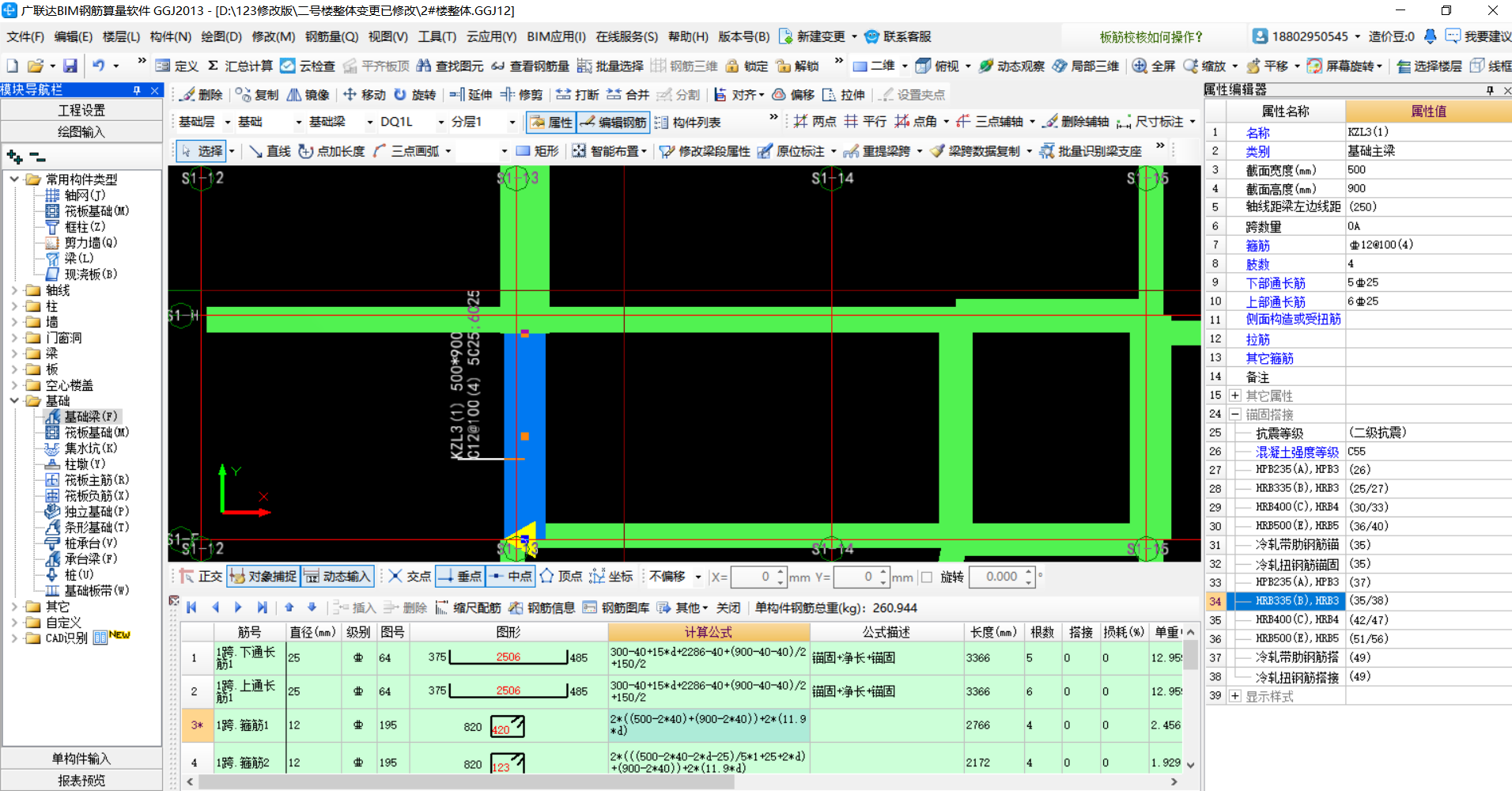Open the 分层1 layer dropdown

[512, 122]
